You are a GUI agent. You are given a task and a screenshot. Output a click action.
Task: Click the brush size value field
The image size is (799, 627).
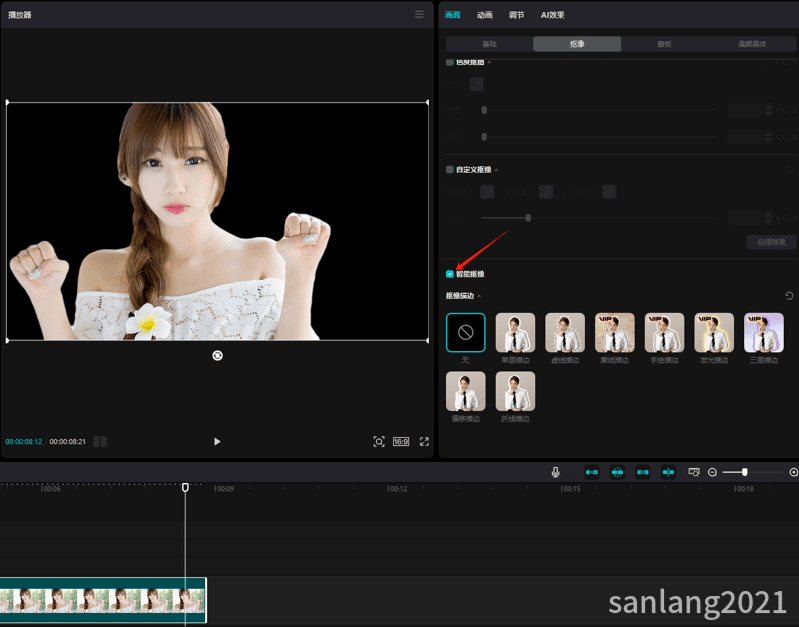tap(745, 218)
